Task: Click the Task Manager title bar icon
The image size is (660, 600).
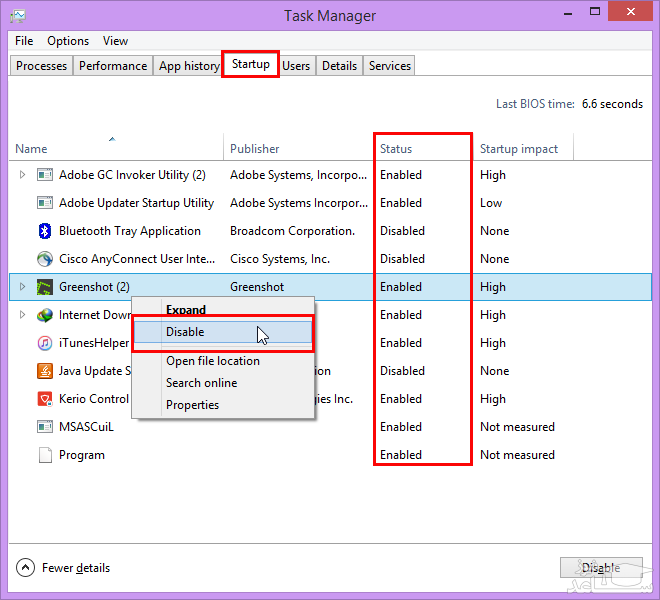Action: (18, 16)
